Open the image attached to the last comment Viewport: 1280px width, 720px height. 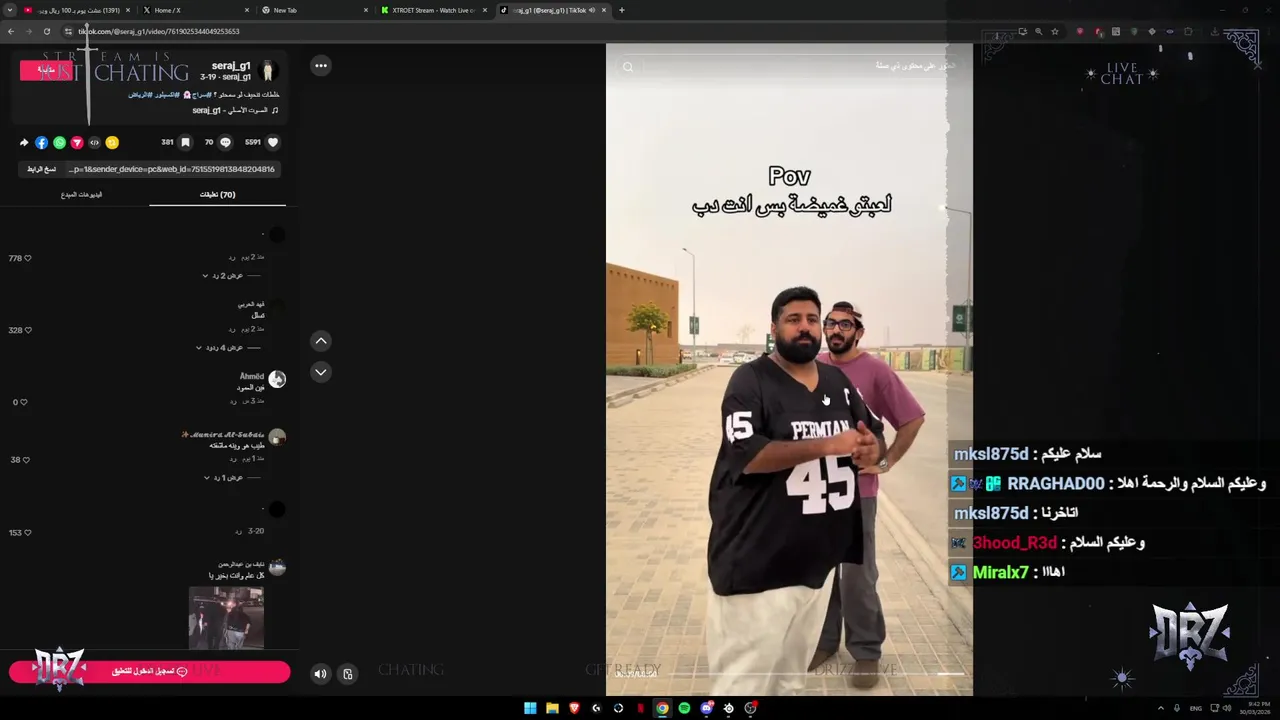226,618
